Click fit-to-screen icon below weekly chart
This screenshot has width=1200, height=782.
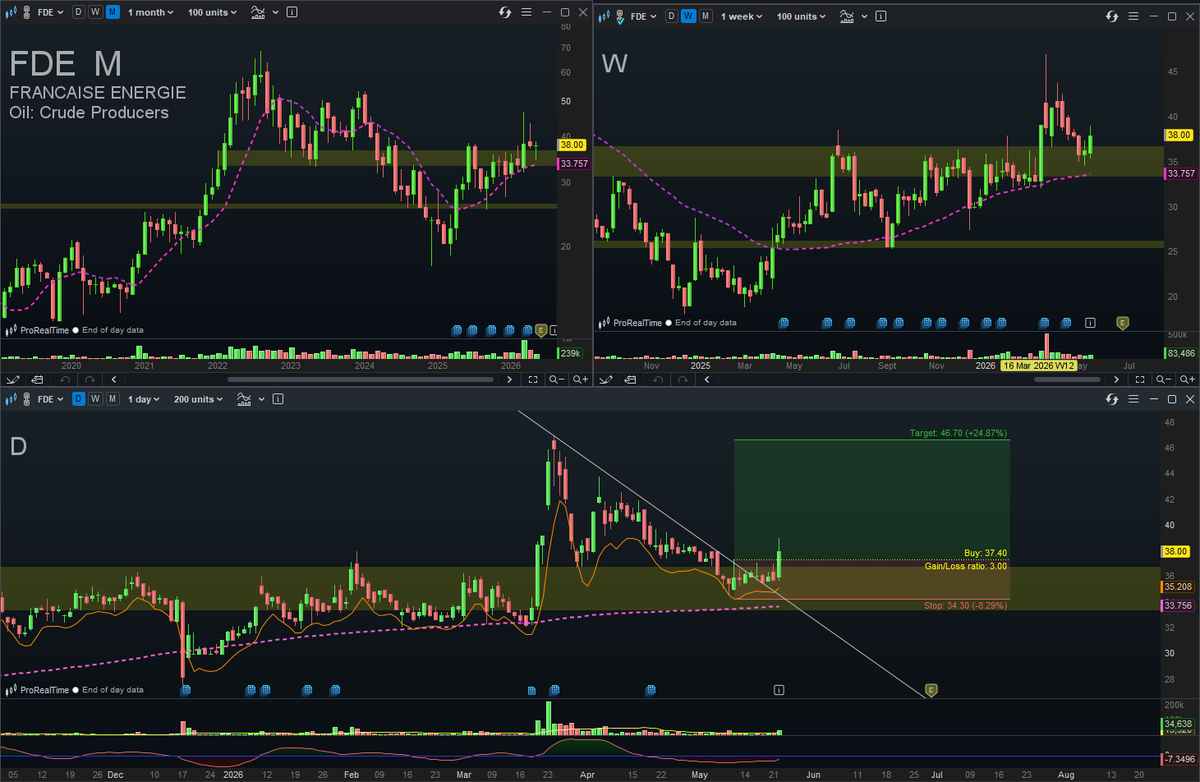[1139, 379]
